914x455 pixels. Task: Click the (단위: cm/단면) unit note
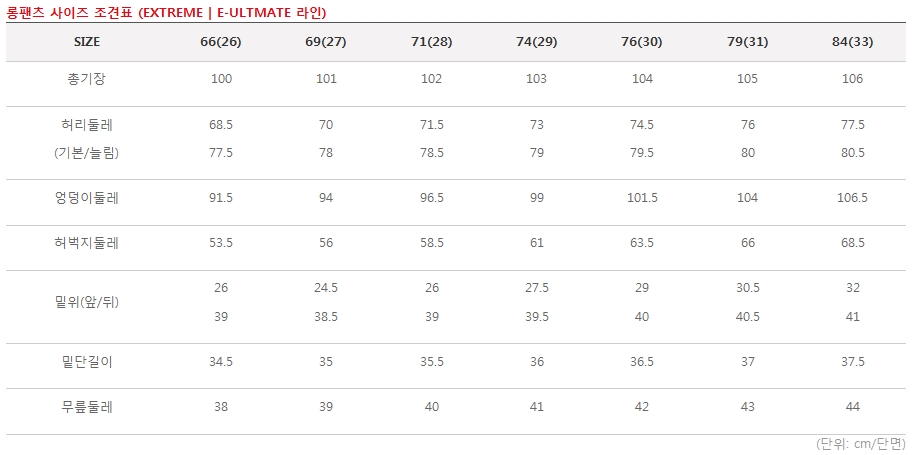pos(861,443)
